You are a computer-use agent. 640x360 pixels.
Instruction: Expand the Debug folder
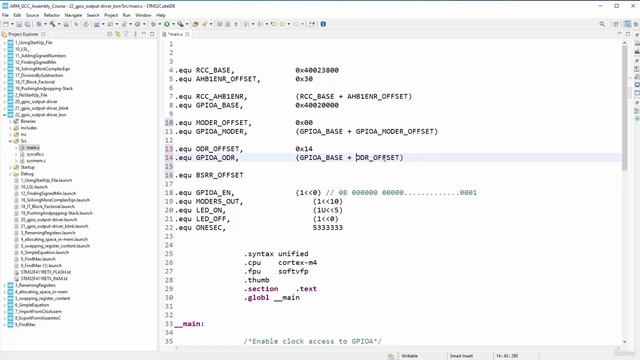pyautogui.click(x=10, y=173)
